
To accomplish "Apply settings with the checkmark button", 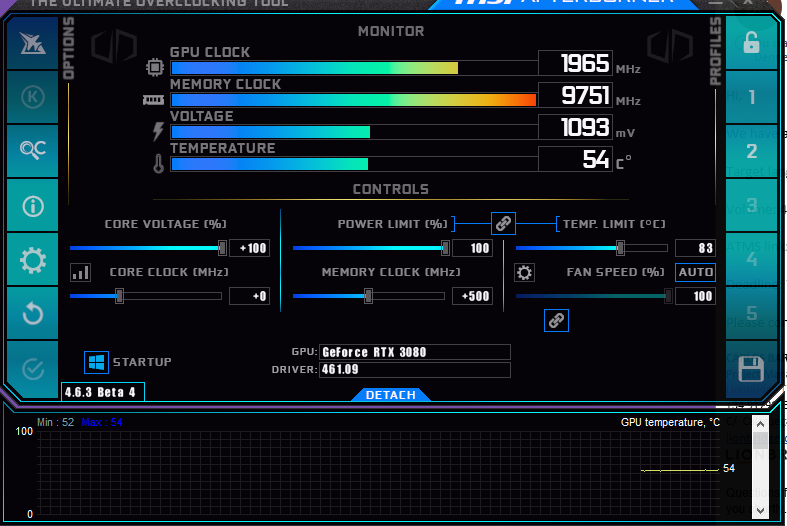I will click(x=33, y=369).
